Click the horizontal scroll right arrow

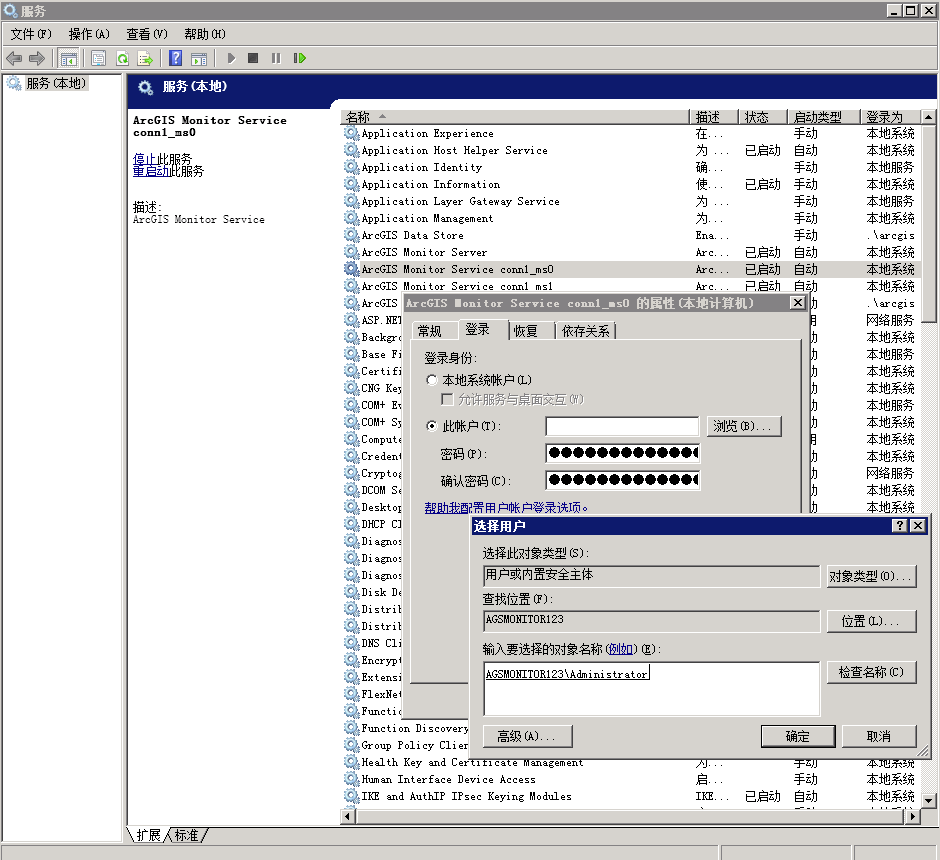point(913,815)
